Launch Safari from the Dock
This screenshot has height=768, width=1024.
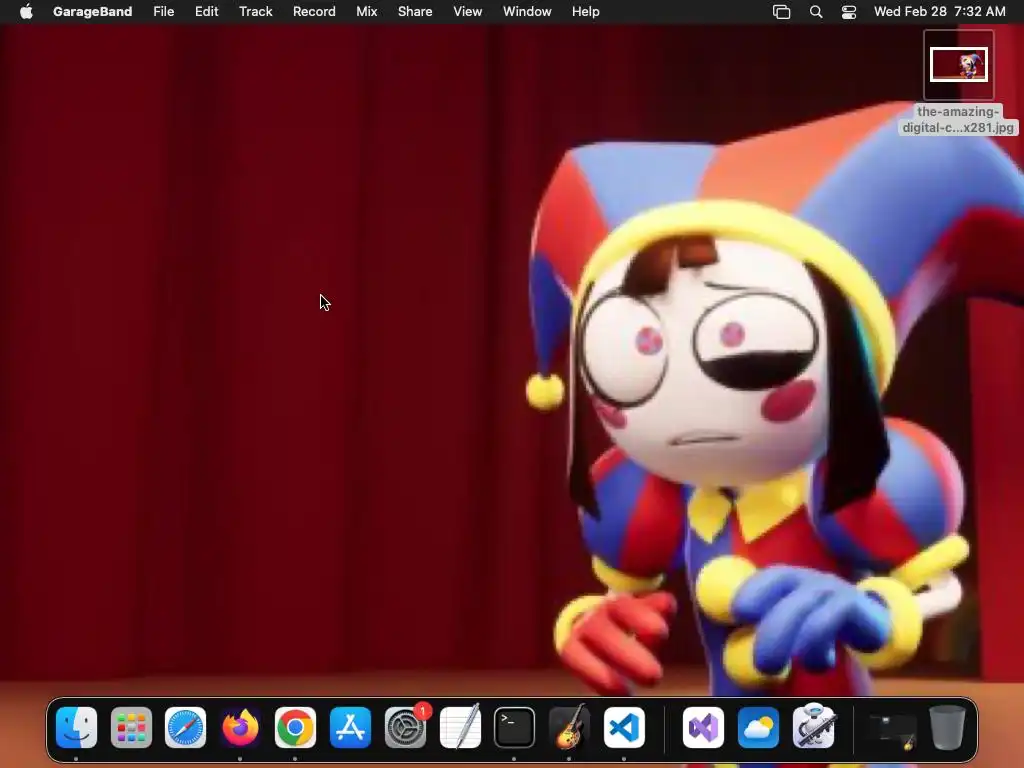coord(185,728)
